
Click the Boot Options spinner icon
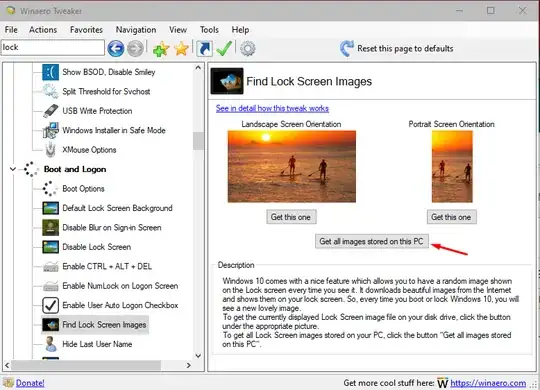click(50, 188)
